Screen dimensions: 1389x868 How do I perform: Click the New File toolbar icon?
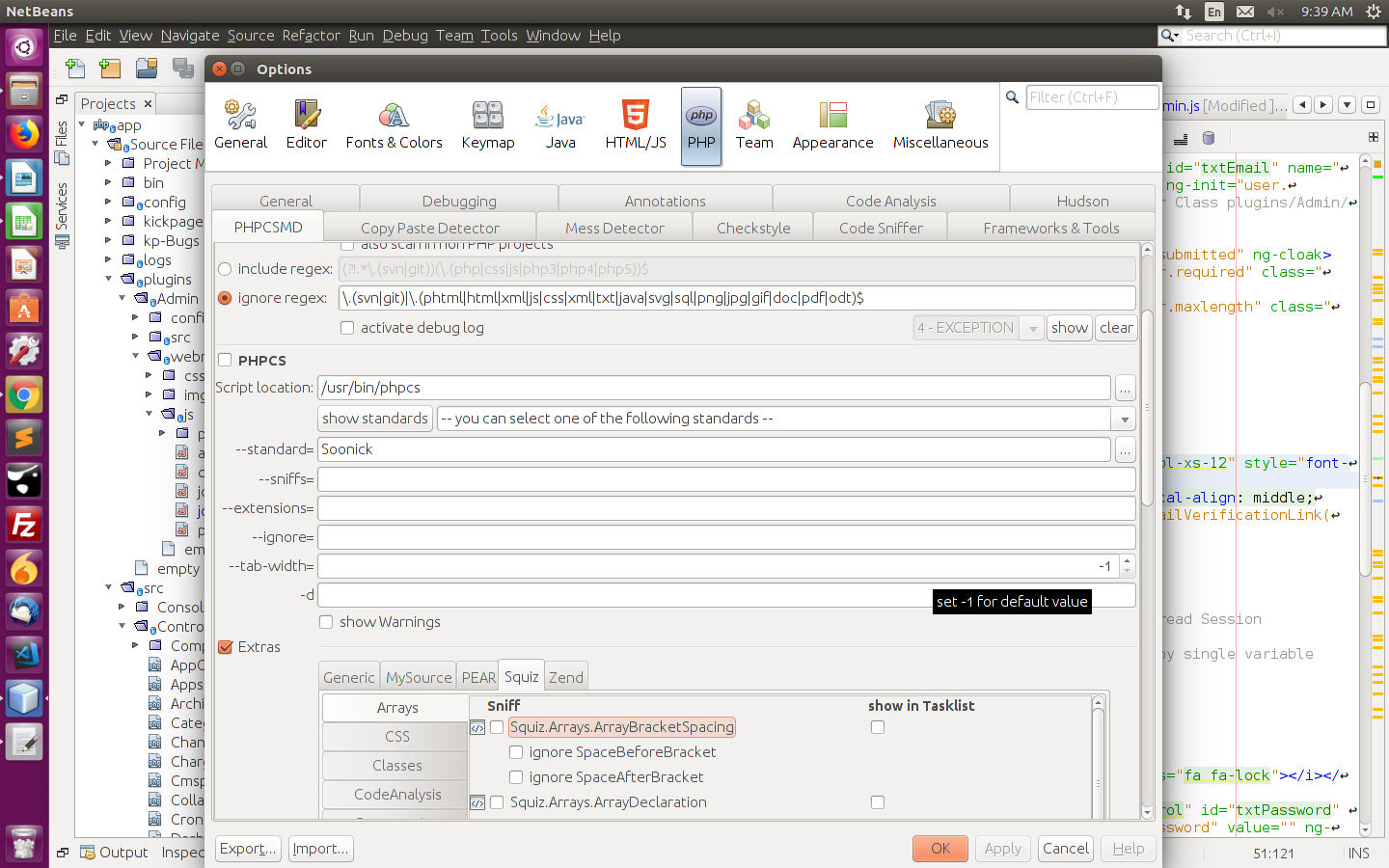click(75, 68)
